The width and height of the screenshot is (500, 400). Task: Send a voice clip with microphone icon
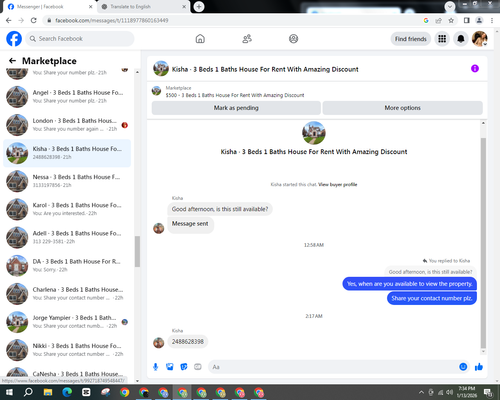[155, 367]
